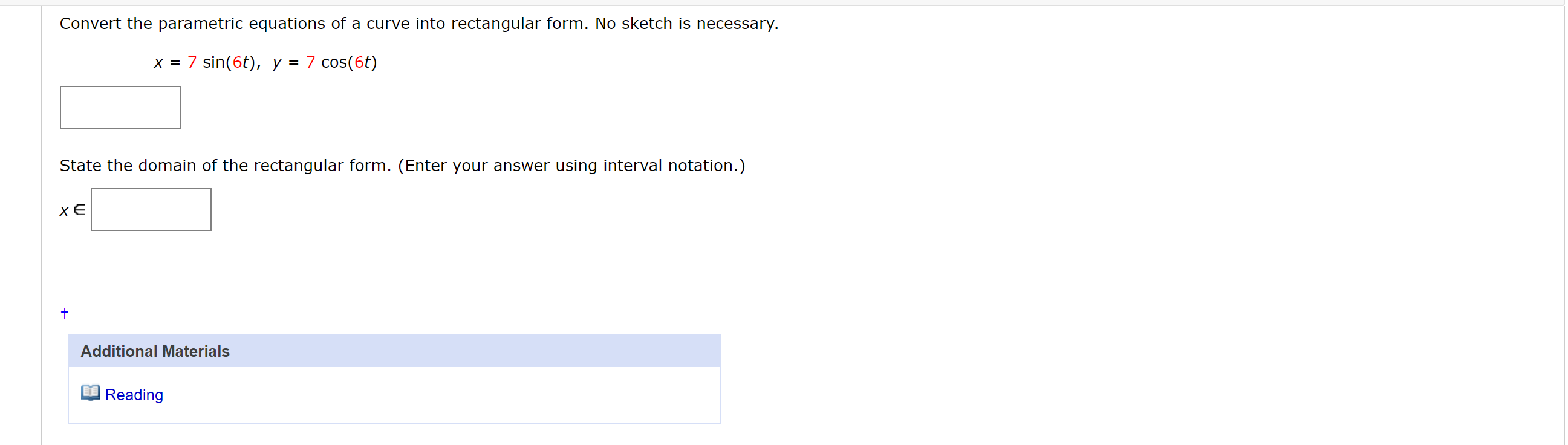Click the white Additional Materials panel body
The width and height of the screenshot is (1568, 445).
pos(394,394)
